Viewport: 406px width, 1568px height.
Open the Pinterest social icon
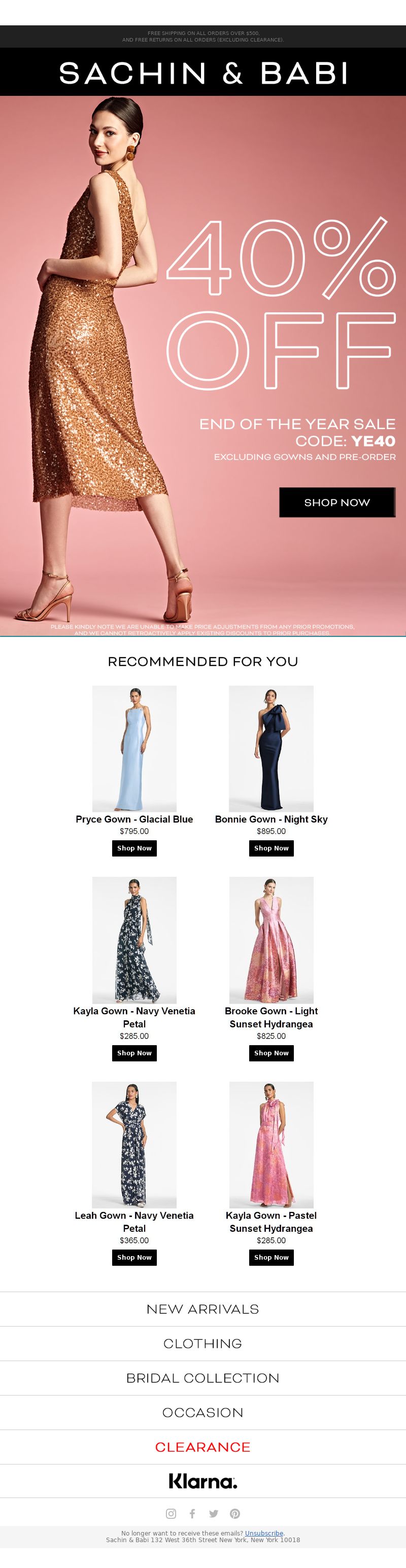coord(234,1513)
